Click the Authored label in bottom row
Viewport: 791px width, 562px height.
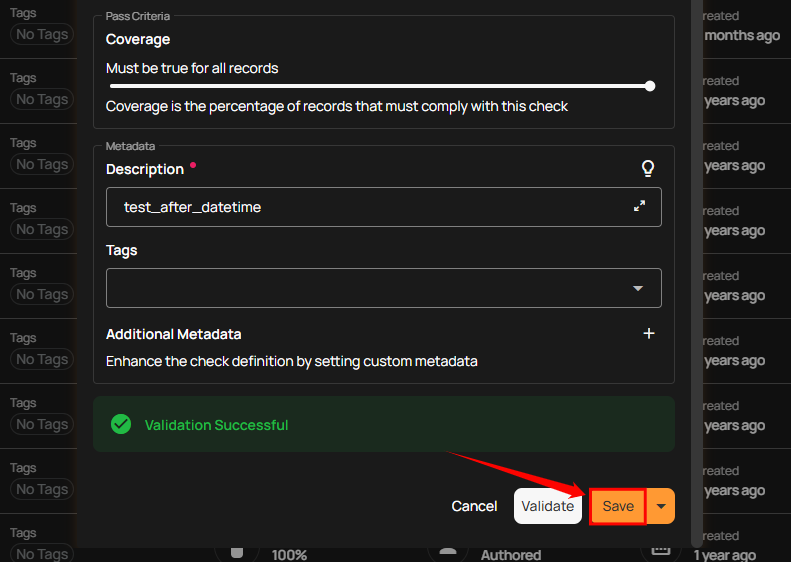click(x=510, y=554)
